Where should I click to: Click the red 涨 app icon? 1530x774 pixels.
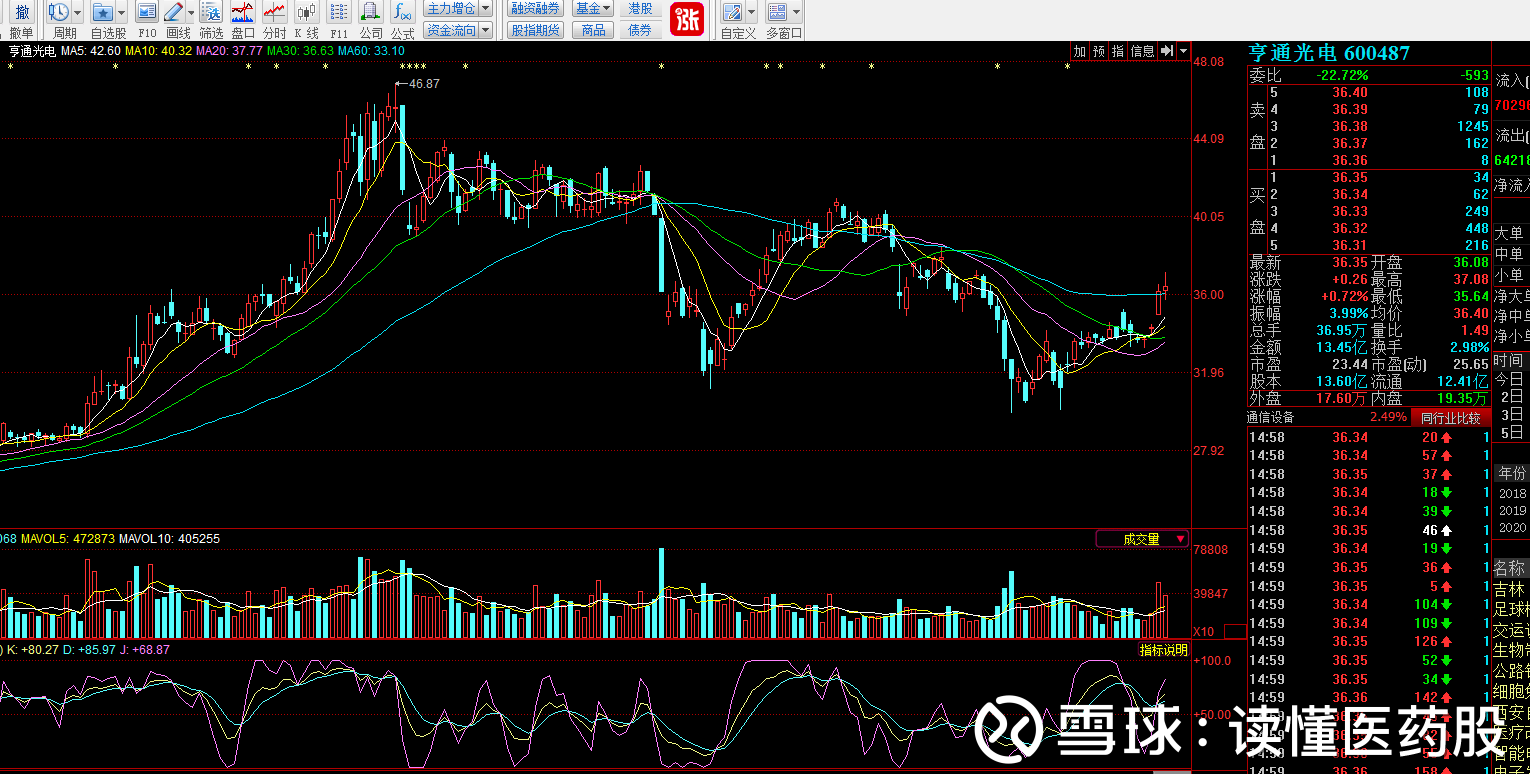[687, 19]
